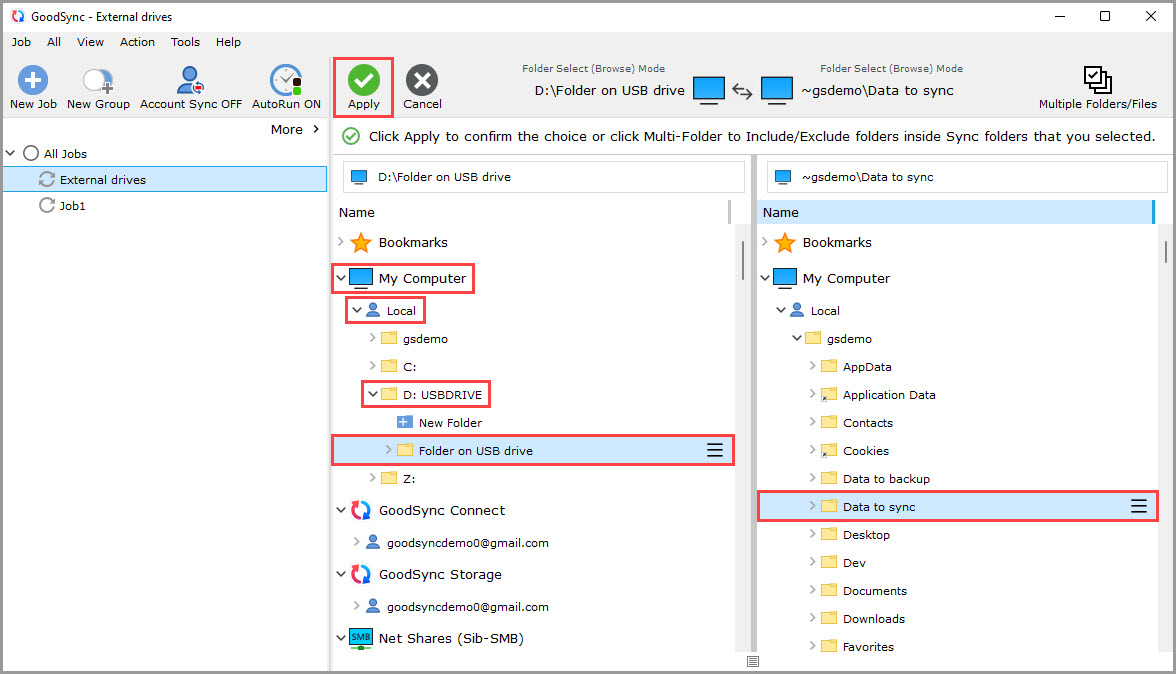This screenshot has width=1176, height=674.
Task: Select the All Jobs radio circle
Action: click(31, 153)
